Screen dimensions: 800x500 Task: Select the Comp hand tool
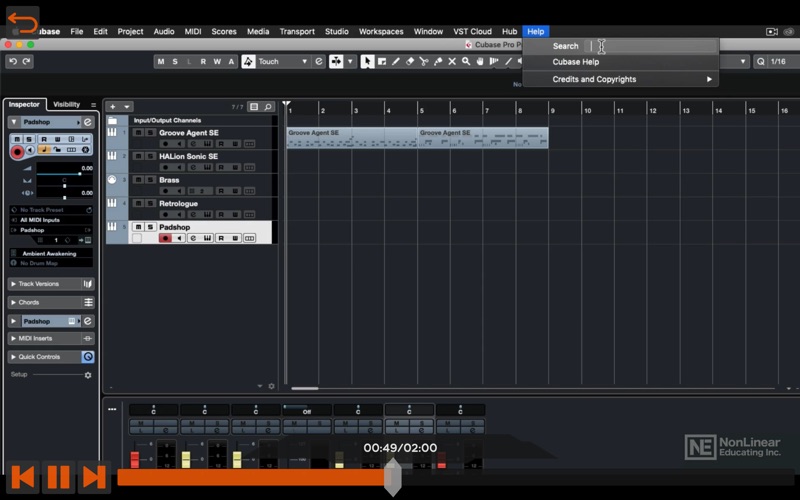pos(480,62)
